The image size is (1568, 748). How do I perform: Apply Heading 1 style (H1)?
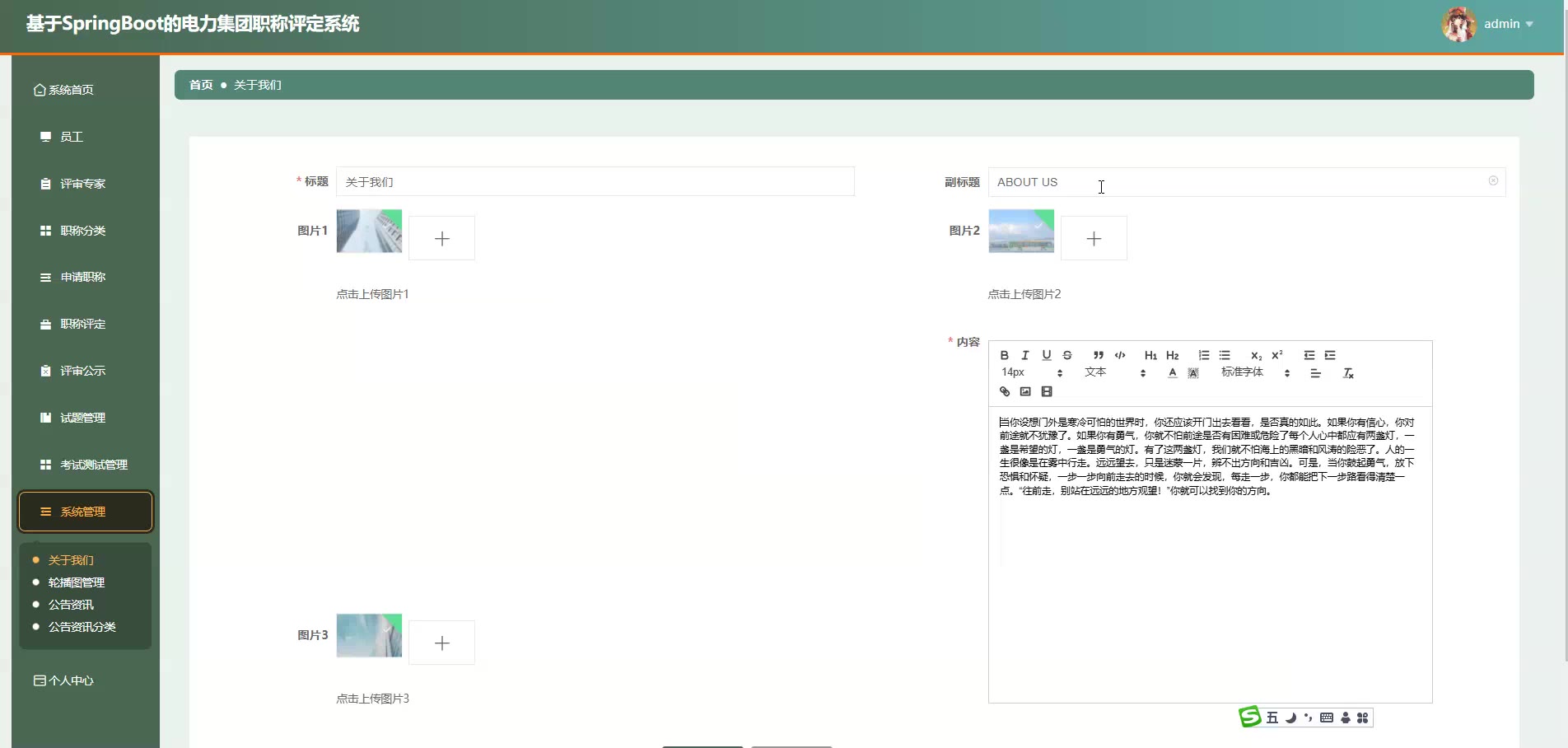pos(1150,355)
